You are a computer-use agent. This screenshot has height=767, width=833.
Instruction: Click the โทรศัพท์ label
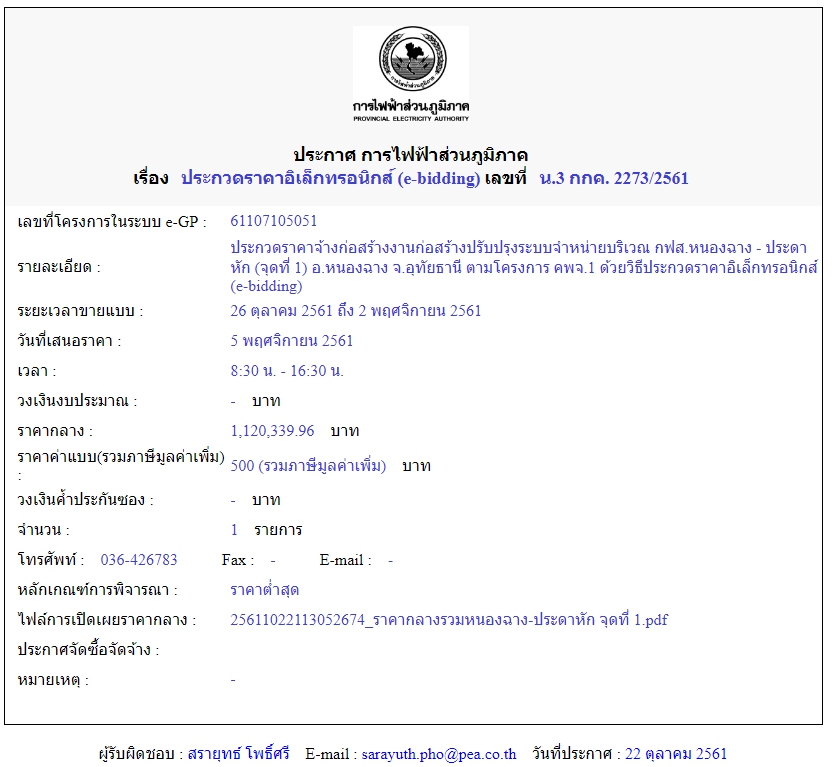click(x=50, y=560)
